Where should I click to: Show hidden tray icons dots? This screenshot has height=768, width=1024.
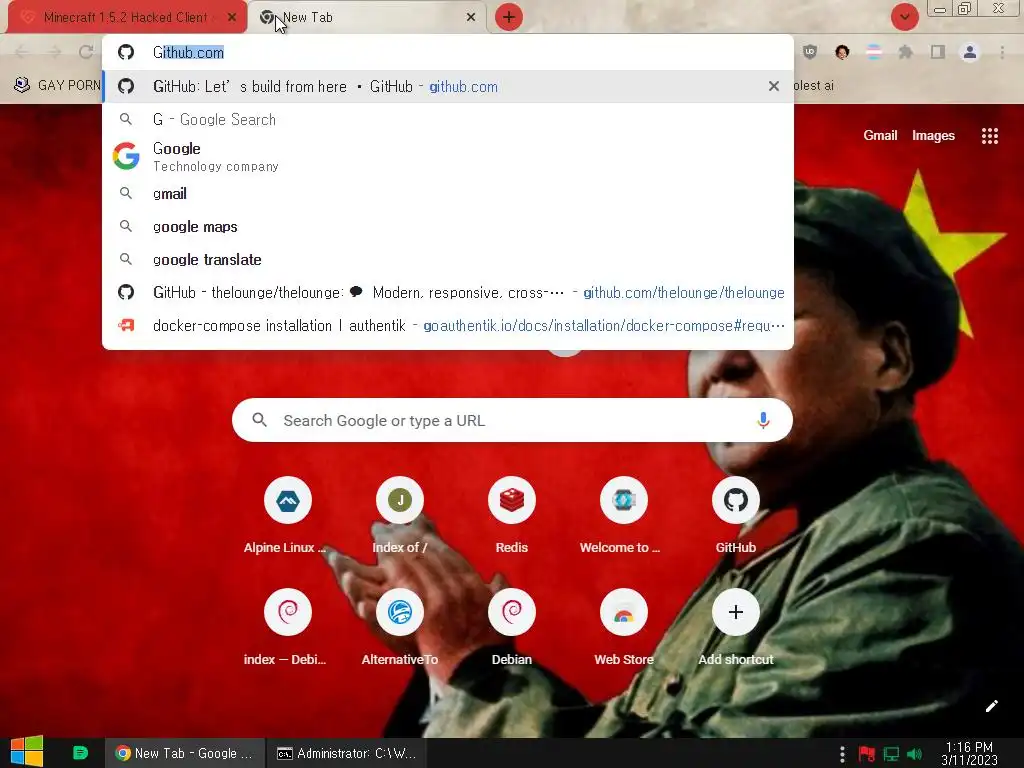tap(842, 754)
